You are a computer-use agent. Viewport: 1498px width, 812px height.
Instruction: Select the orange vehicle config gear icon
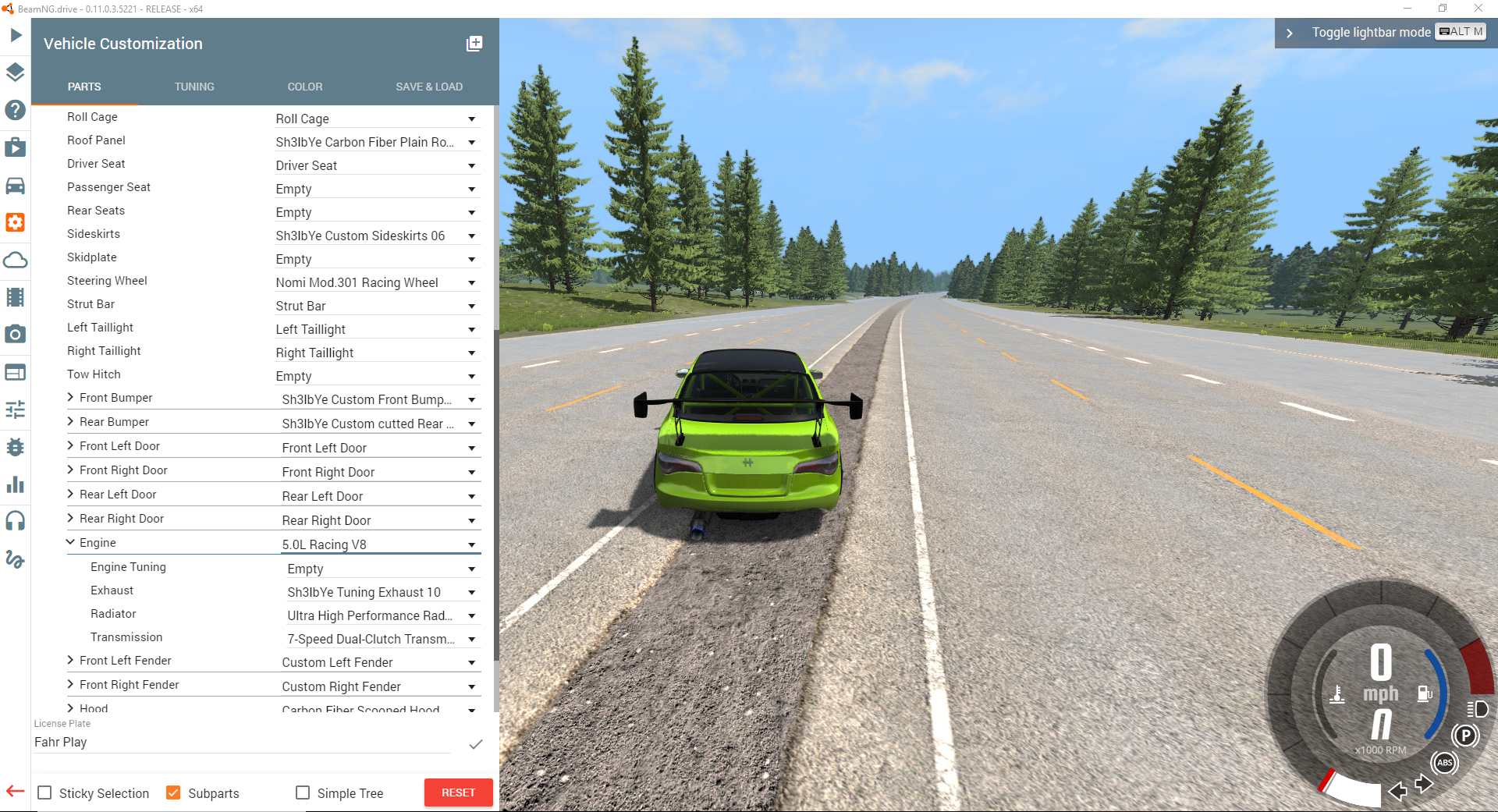pos(16,222)
